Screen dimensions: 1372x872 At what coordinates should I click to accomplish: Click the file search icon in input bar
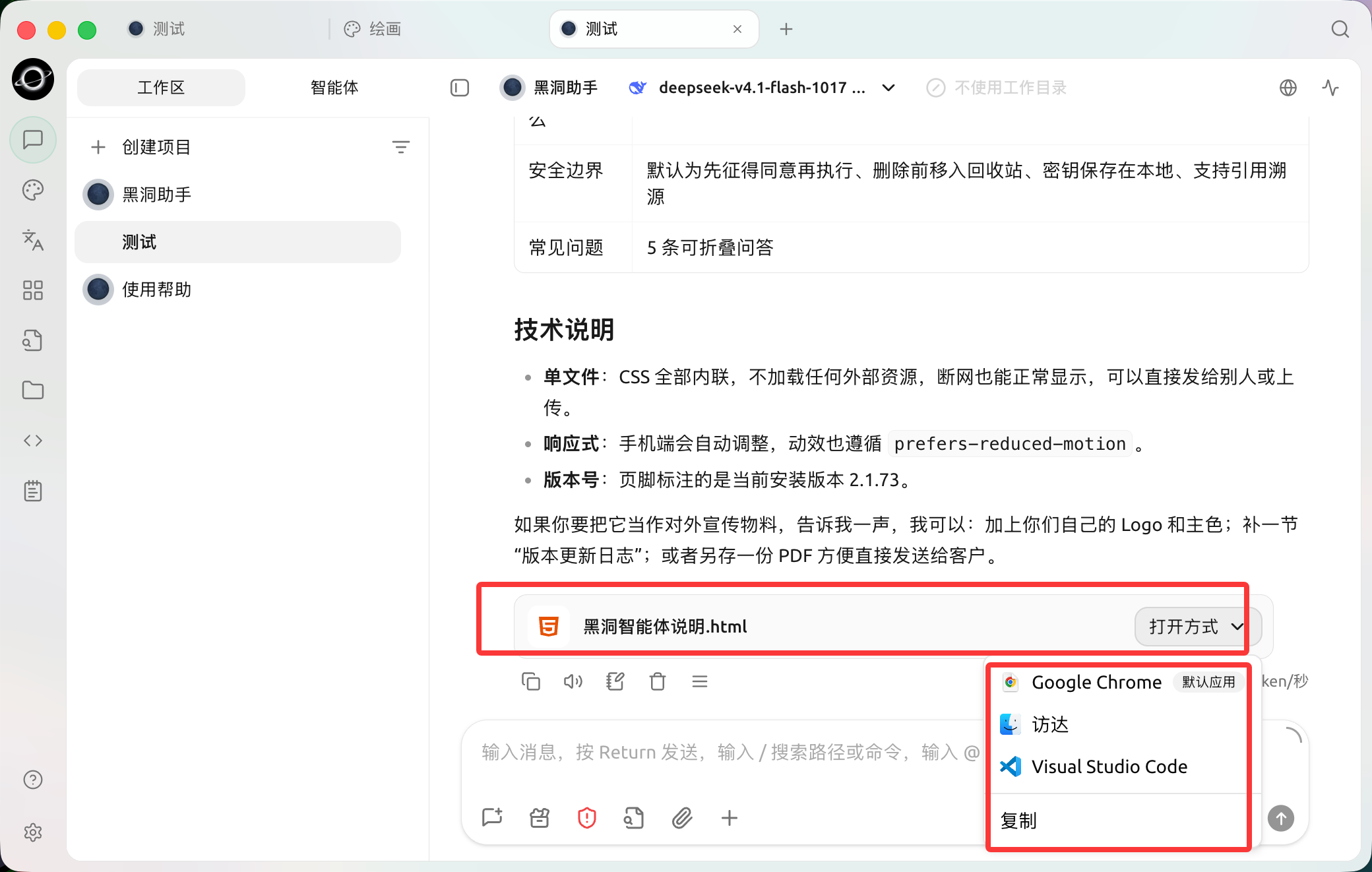pyautogui.click(x=635, y=818)
